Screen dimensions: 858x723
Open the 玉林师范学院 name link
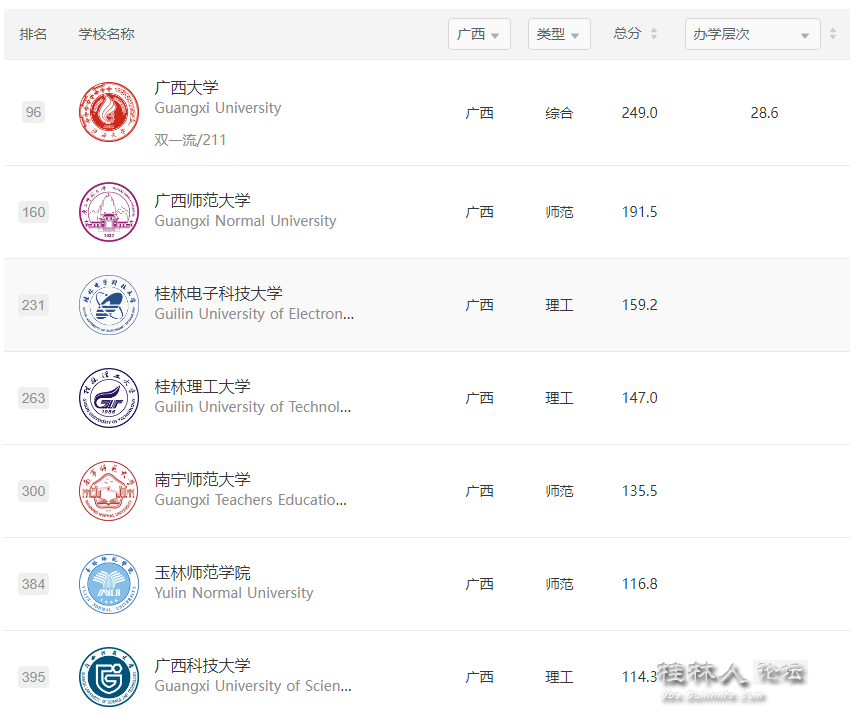(x=202, y=572)
